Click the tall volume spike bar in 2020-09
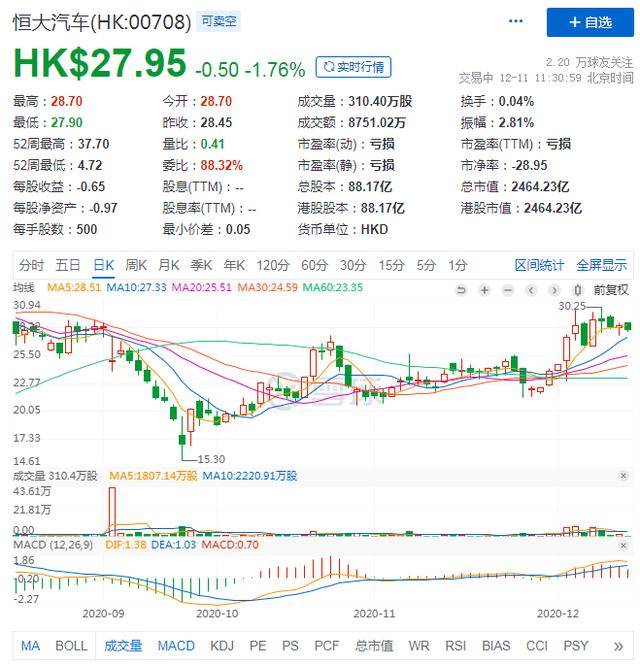This screenshot has width=640, height=664. 112,511
